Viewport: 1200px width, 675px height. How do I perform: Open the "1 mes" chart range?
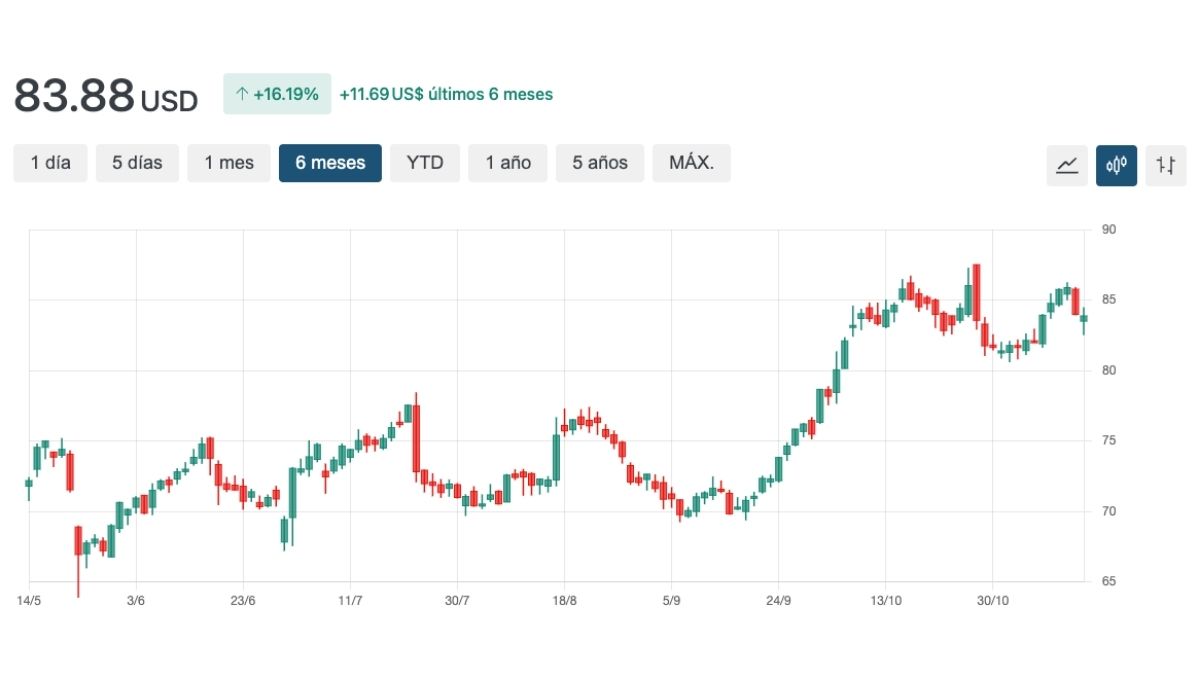coord(229,162)
